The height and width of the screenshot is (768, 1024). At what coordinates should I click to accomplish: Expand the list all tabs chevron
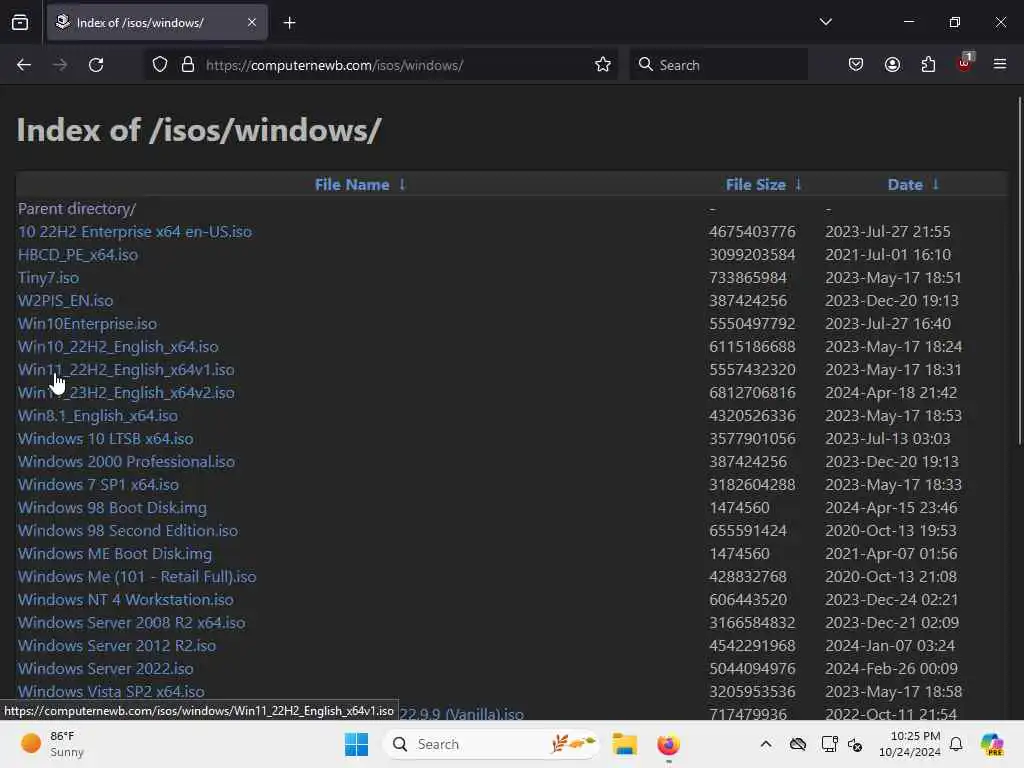pos(825,22)
